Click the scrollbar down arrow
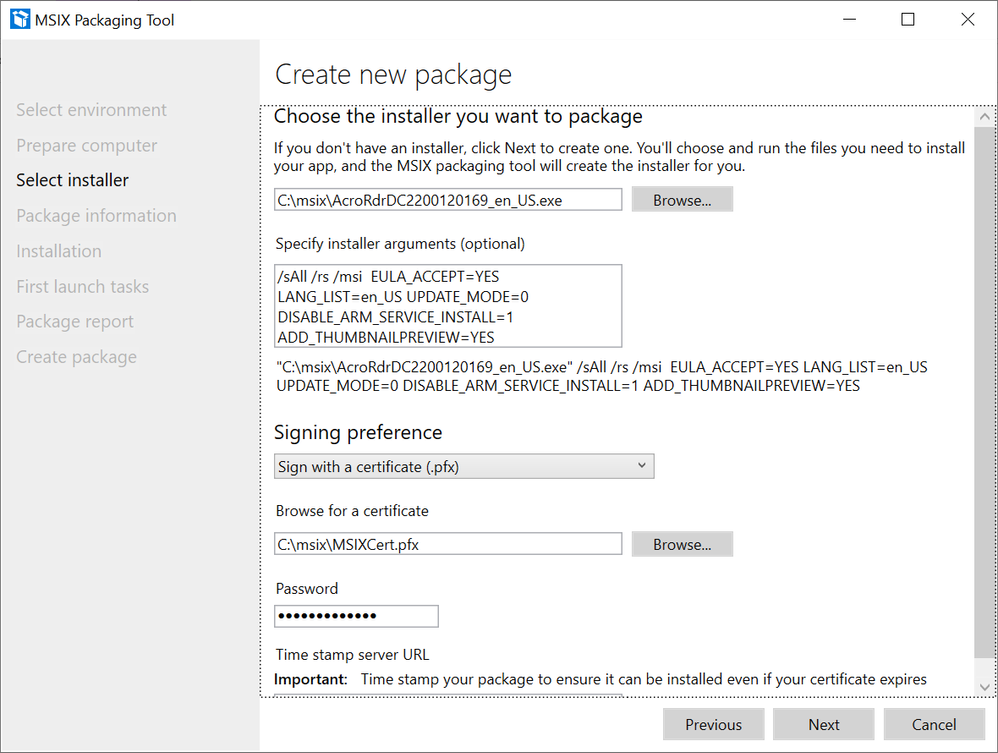 tap(985, 687)
